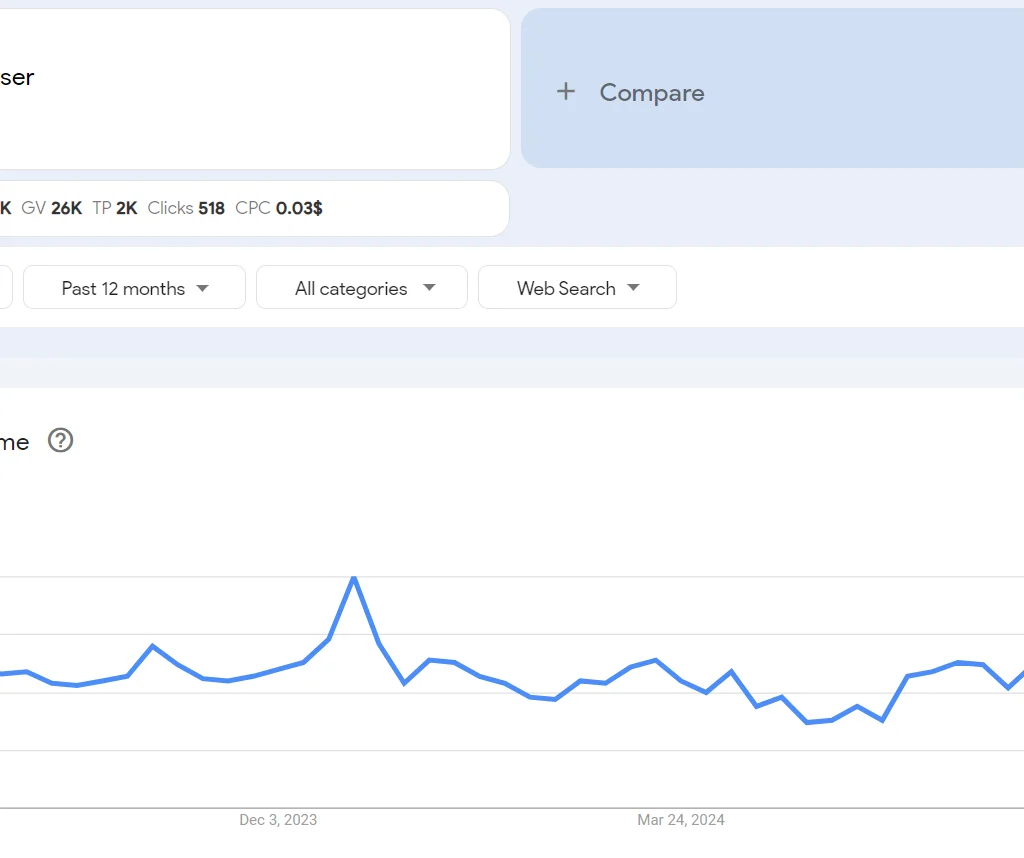The width and height of the screenshot is (1024, 858).
Task: Open the Past 12 months dropdown
Action: (x=133, y=287)
